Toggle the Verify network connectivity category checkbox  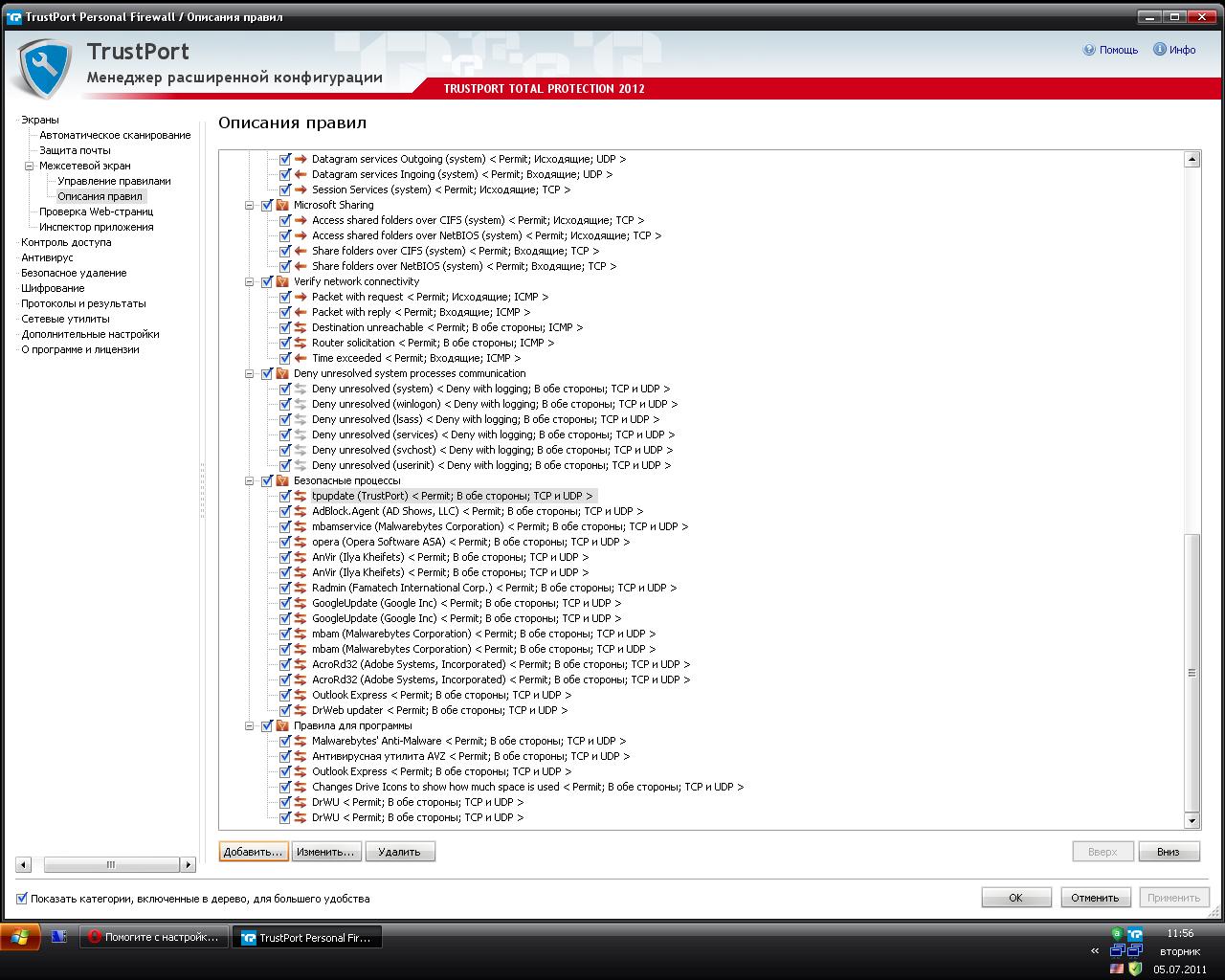(267, 281)
